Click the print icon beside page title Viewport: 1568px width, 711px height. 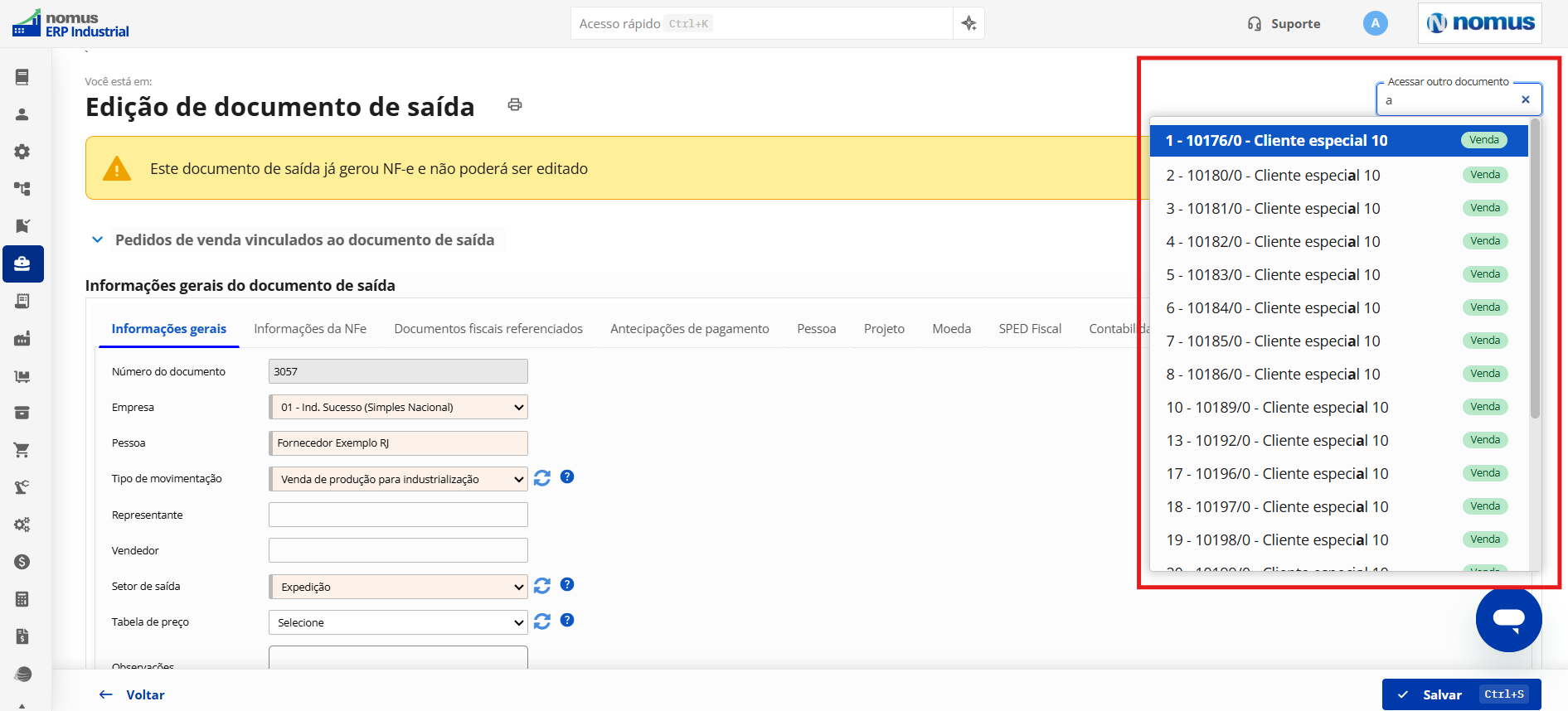pos(515,104)
